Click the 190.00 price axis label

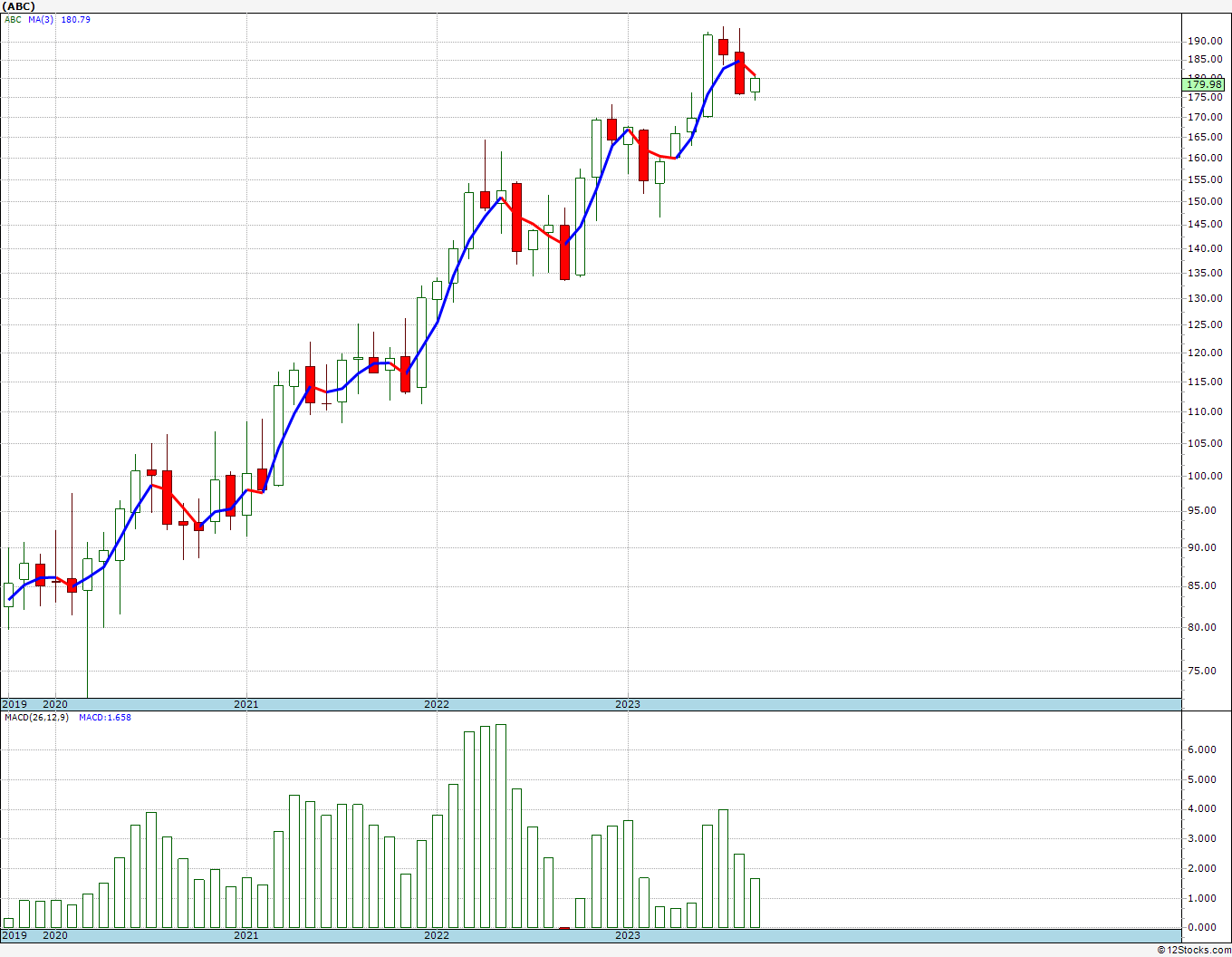(x=1204, y=42)
